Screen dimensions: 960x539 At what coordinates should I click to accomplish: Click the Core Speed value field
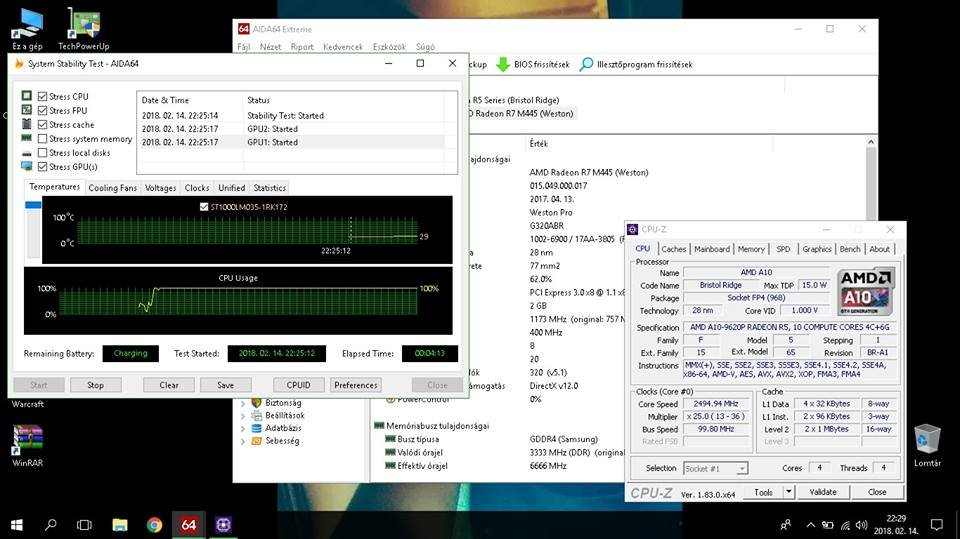[716, 404]
